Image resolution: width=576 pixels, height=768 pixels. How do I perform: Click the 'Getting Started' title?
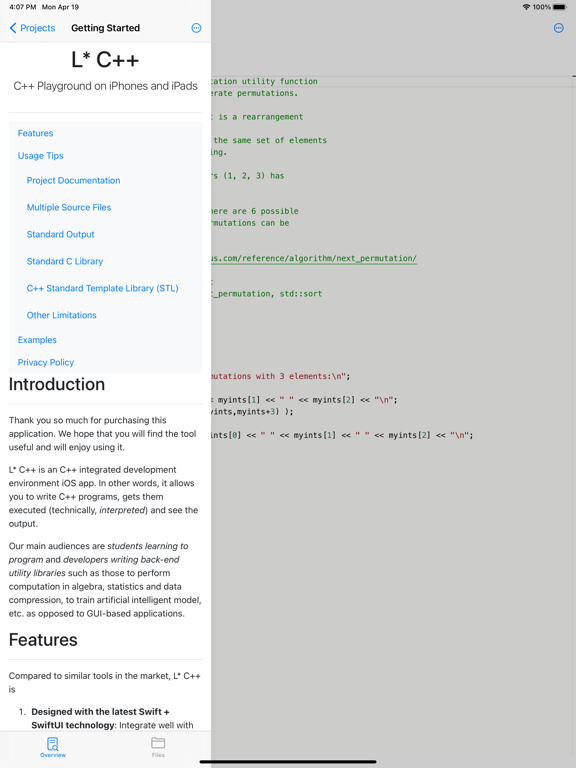click(x=105, y=28)
